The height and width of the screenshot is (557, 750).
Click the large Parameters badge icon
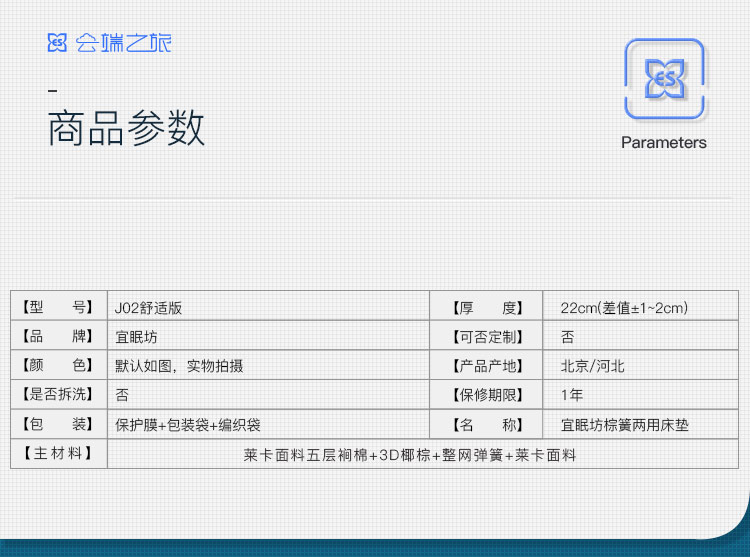(664, 79)
